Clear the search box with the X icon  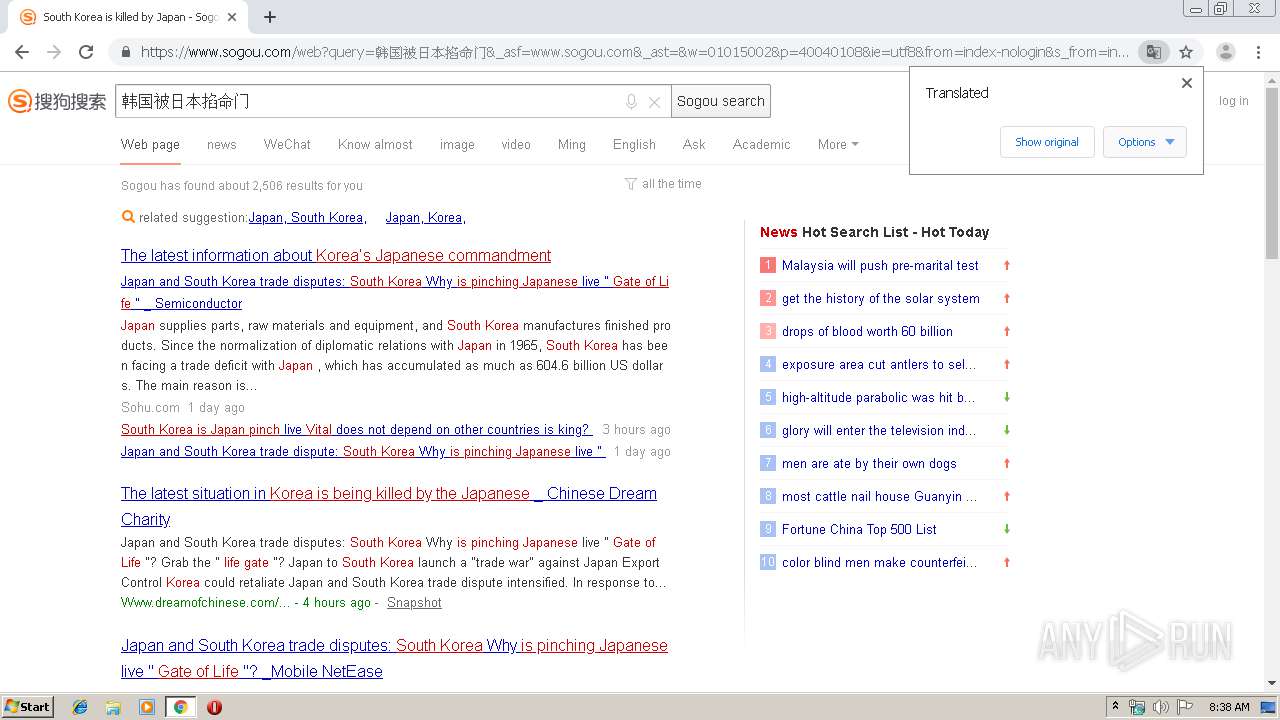coord(654,102)
